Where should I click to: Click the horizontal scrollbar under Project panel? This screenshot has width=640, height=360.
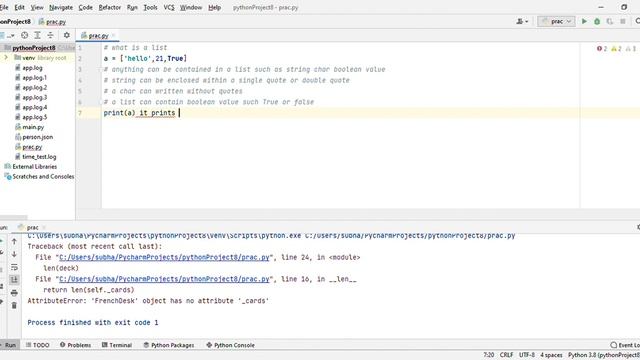tap(14, 218)
